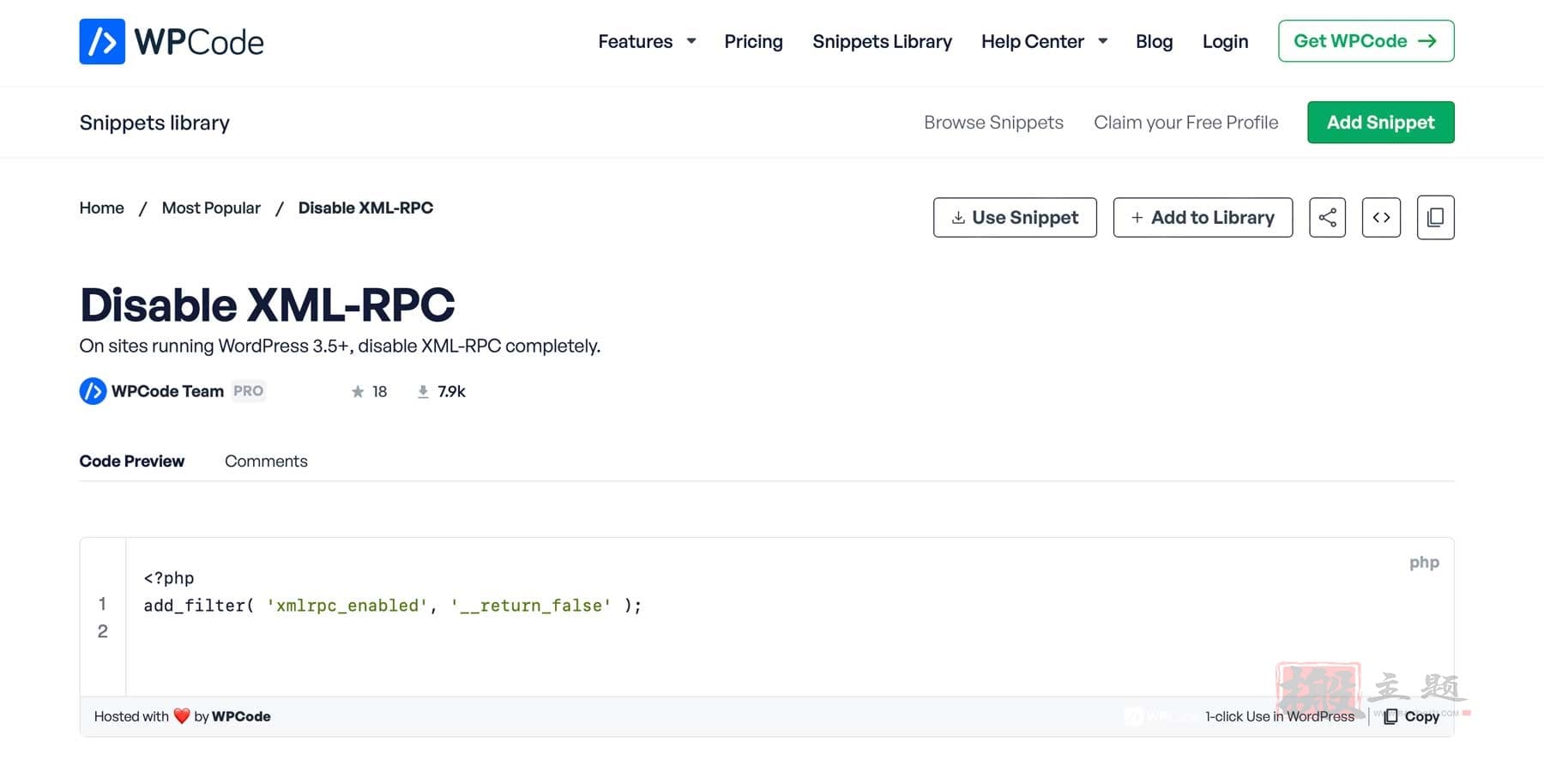
Task: Go to Snippets Library in the navigation
Action: 882,41
